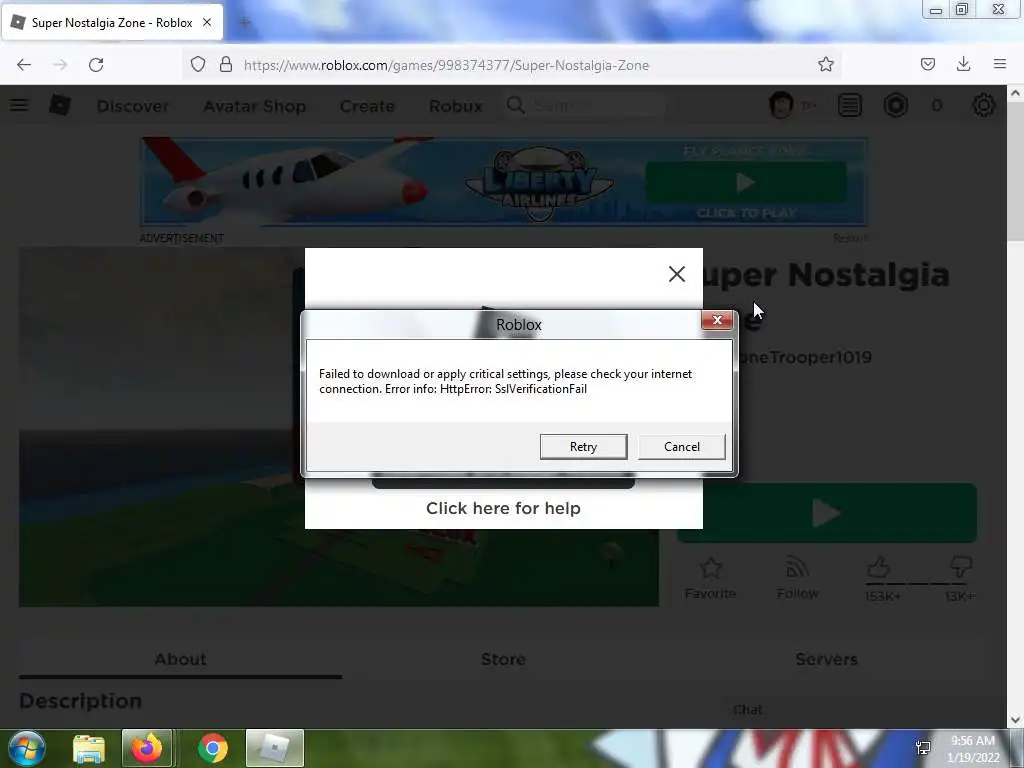Close the white launcher popup with X
Image resolution: width=1024 pixels, height=768 pixels.
tap(677, 274)
